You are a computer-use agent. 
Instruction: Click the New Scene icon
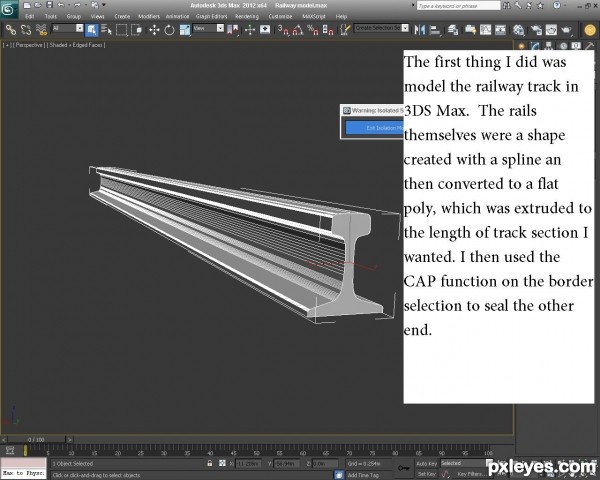(x=27, y=5)
